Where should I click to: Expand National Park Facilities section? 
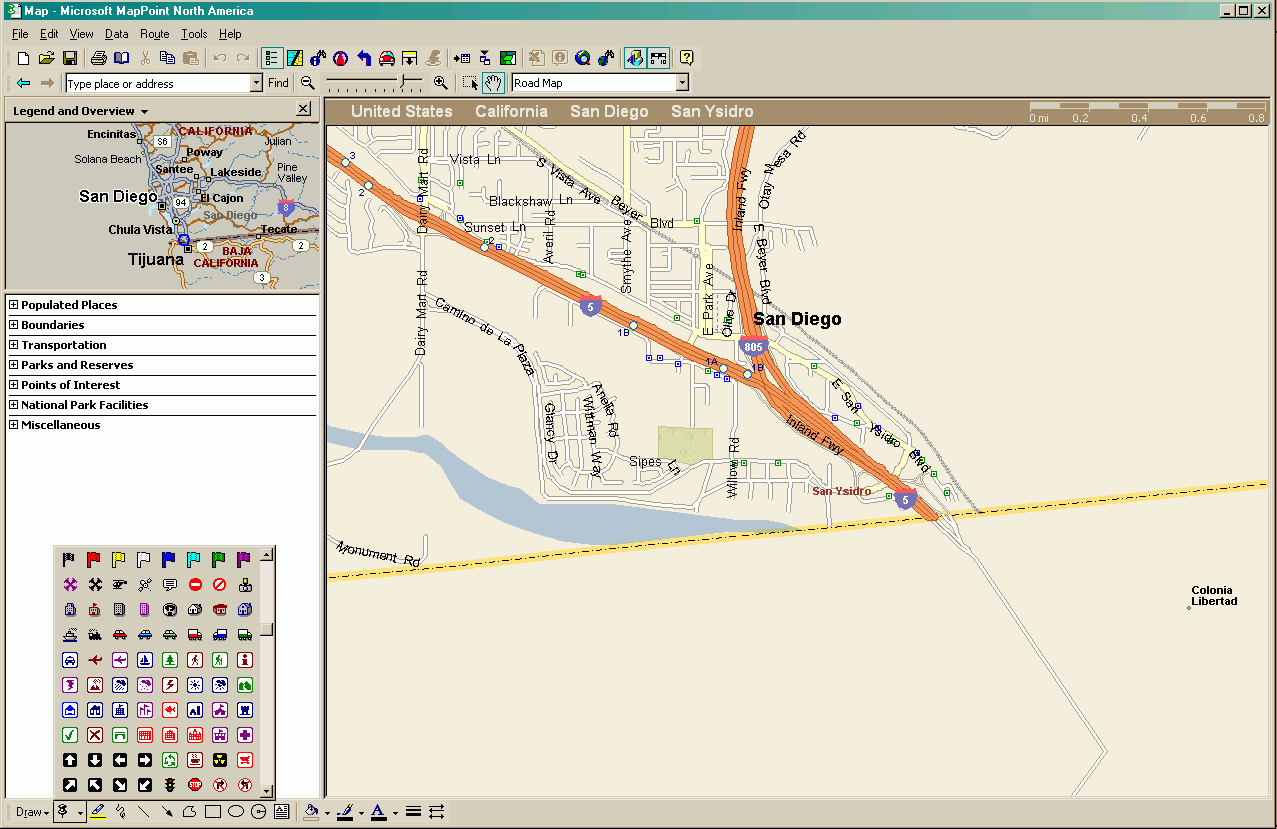(14, 405)
